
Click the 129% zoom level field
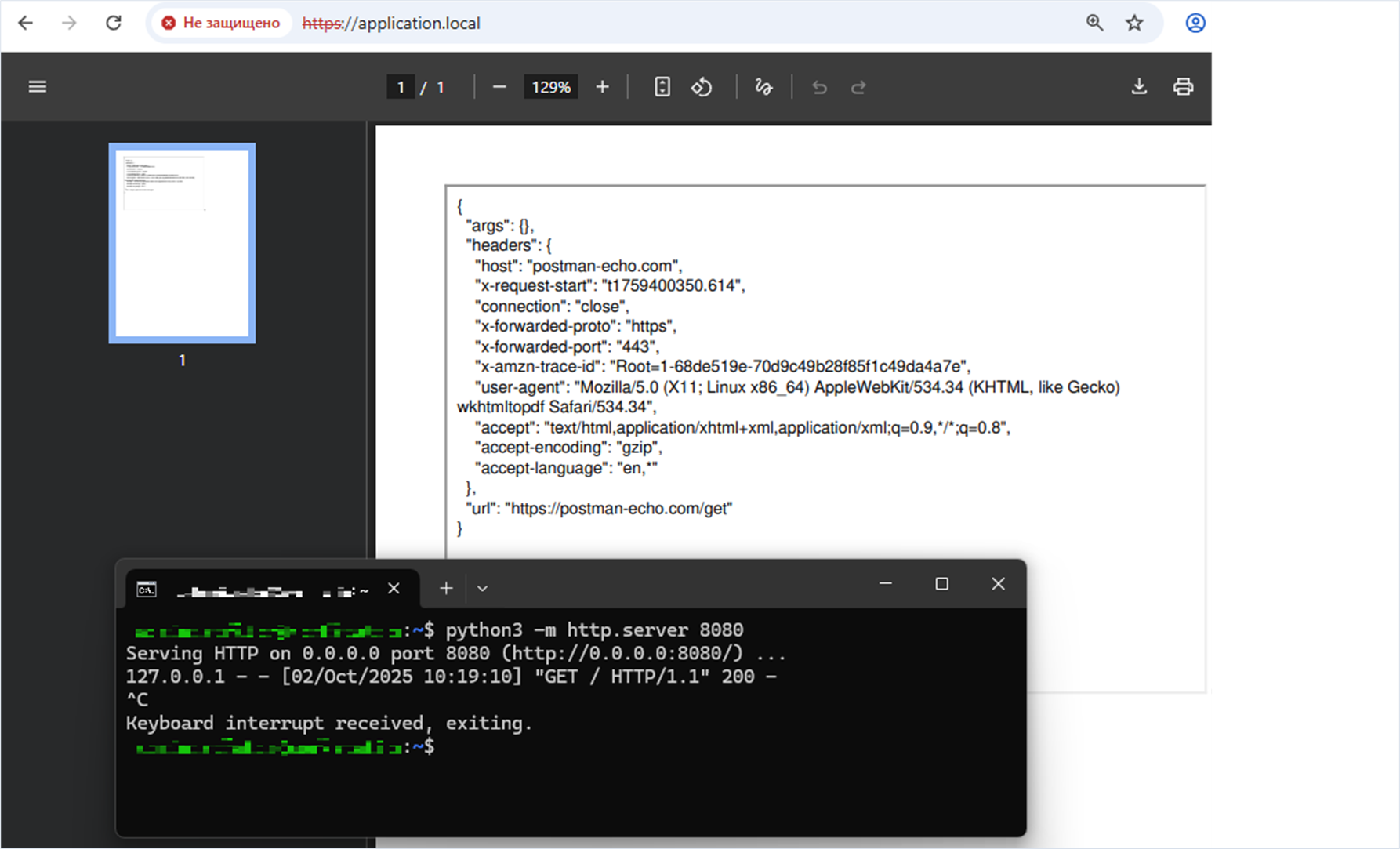point(551,87)
